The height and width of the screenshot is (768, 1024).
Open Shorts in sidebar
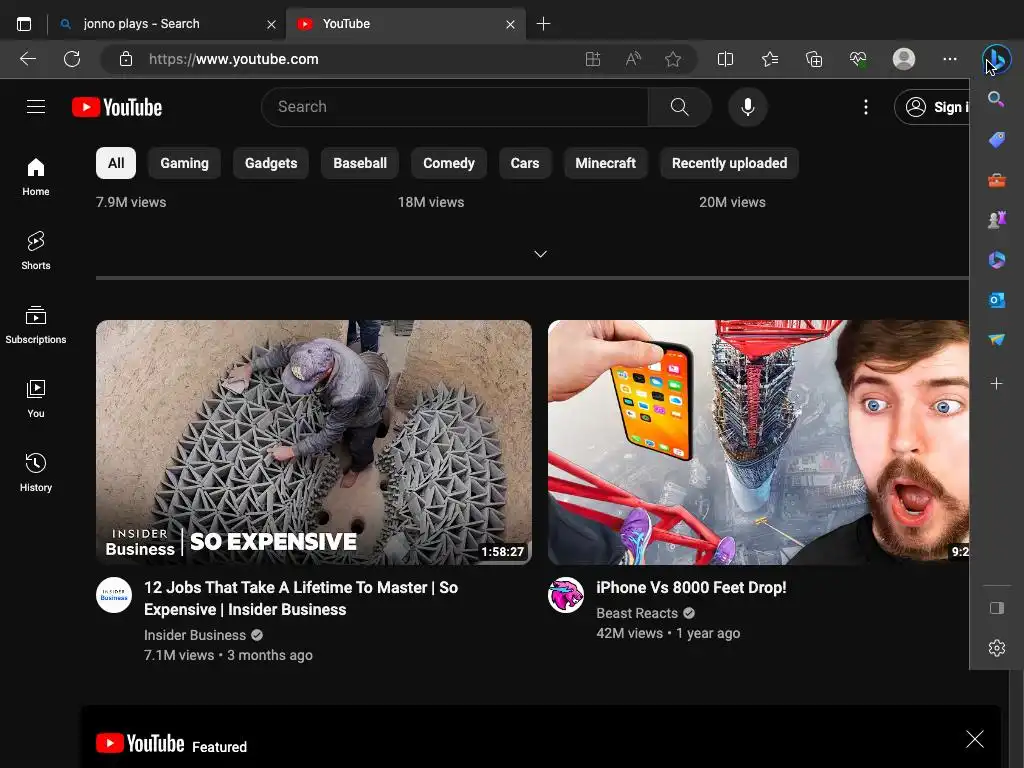(36, 251)
